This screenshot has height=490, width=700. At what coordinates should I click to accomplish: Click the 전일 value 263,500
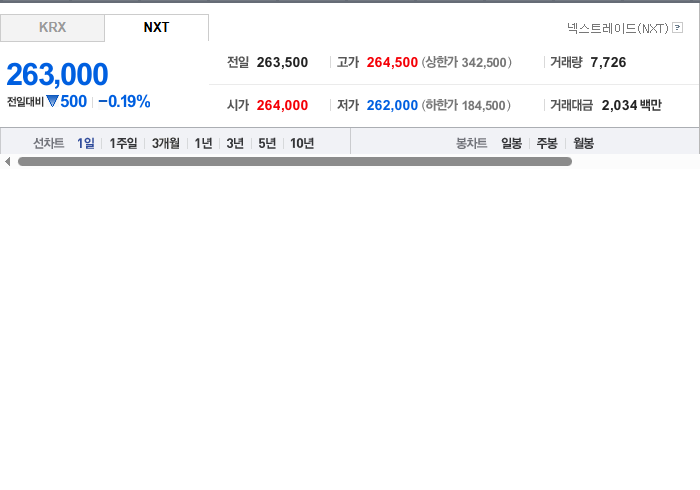pyautogui.click(x=282, y=62)
